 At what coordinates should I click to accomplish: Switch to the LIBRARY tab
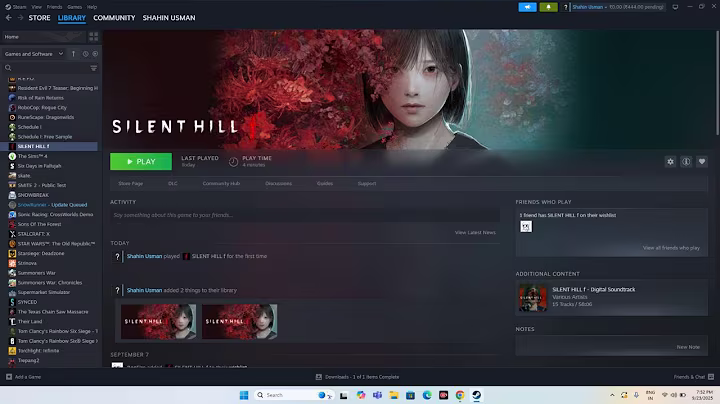[x=72, y=17]
